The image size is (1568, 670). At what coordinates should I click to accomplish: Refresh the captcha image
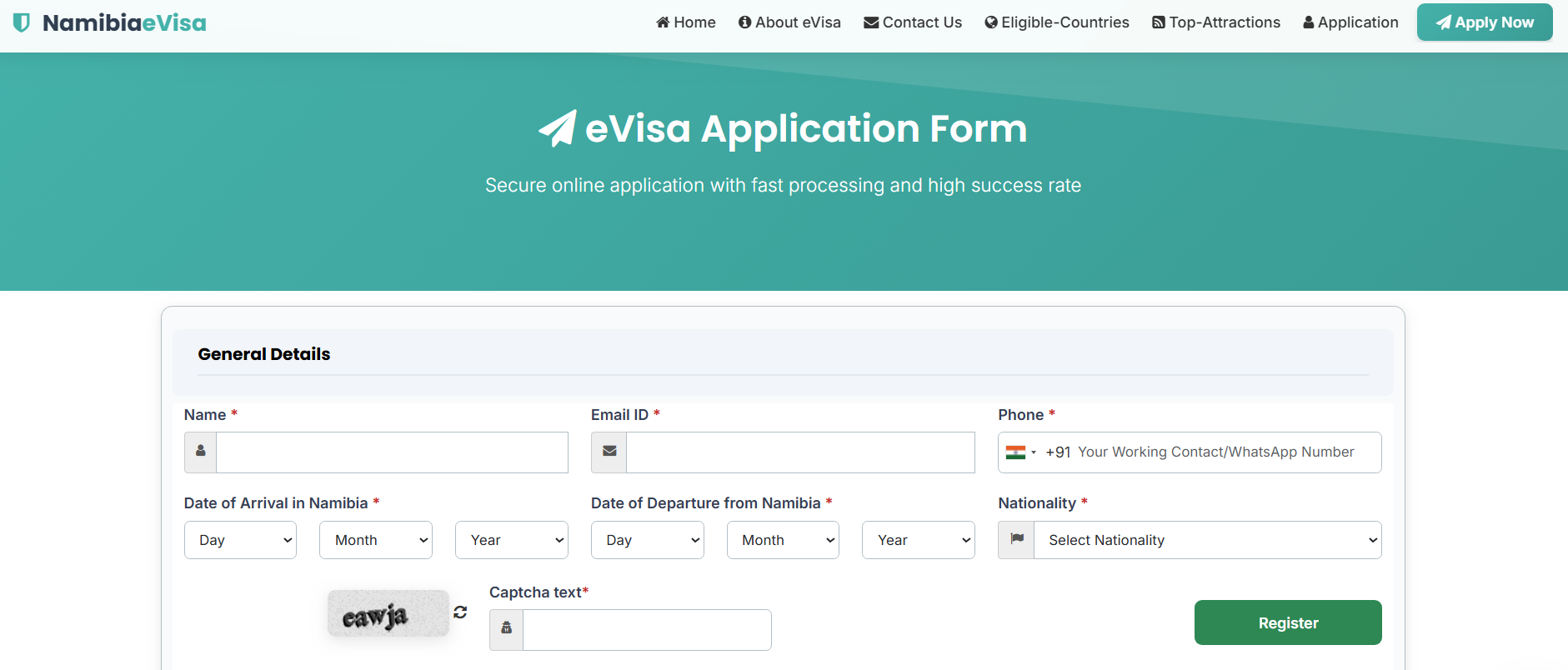point(460,612)
